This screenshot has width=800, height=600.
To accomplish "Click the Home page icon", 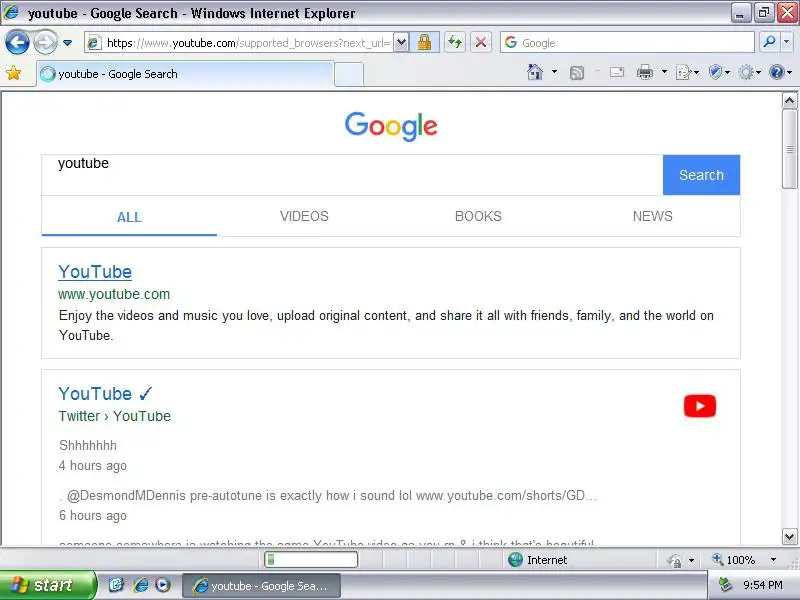I will [535, 72].
